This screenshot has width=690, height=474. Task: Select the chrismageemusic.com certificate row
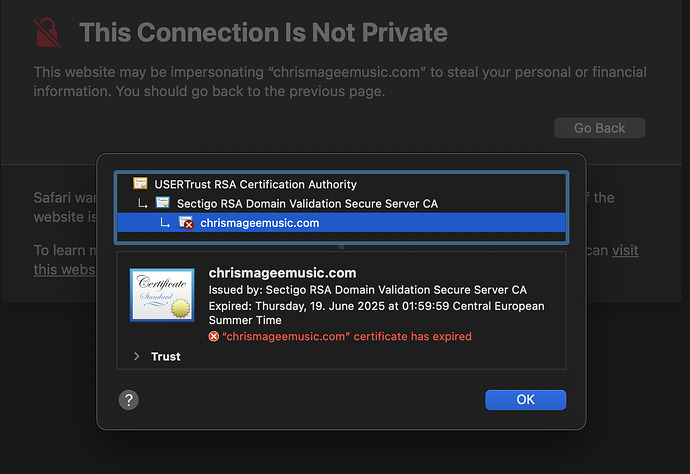tap(341, 223)
